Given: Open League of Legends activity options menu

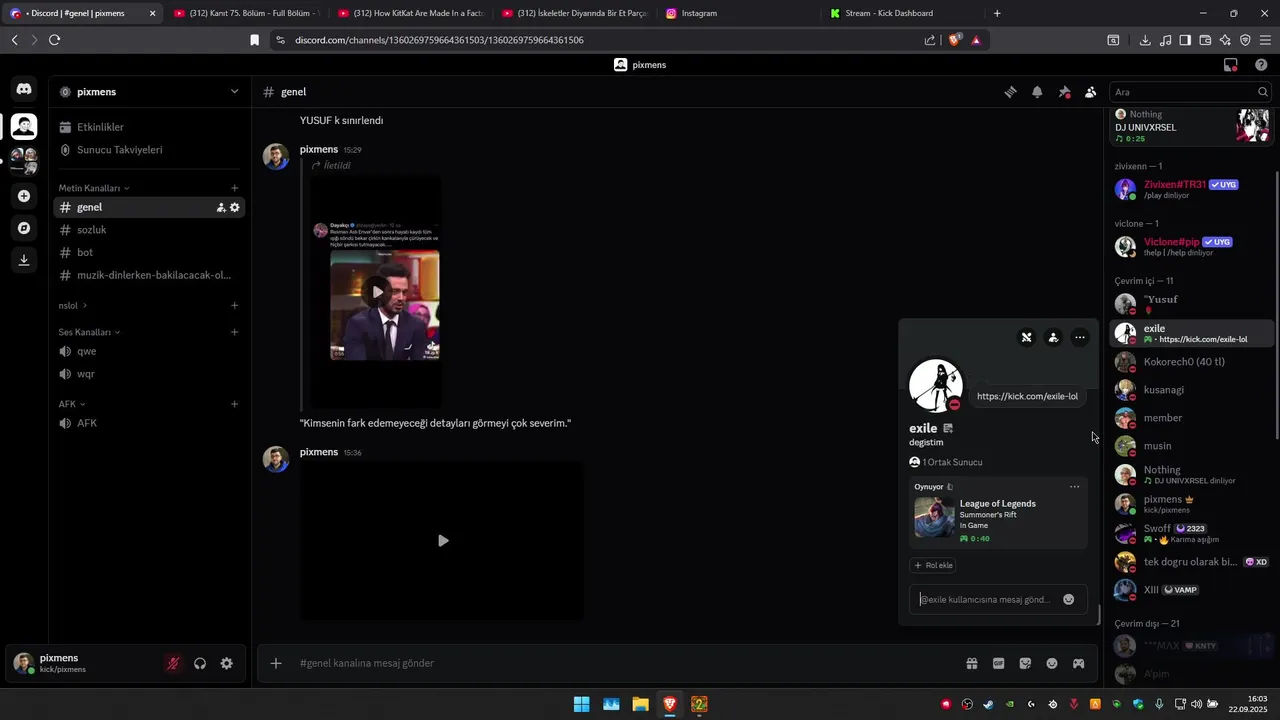Looking at the screenshot, I should (1075, 487).
